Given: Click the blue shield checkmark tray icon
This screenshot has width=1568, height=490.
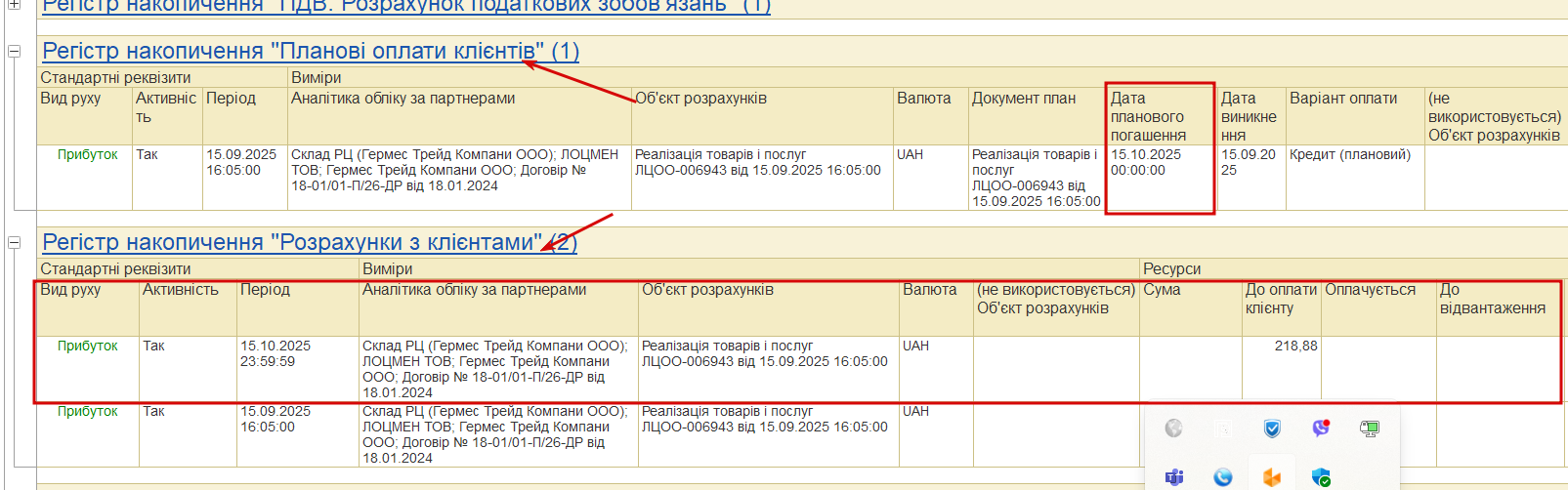Looking at the screenshot, I should pyautogui.click(x=1272, y=428).
